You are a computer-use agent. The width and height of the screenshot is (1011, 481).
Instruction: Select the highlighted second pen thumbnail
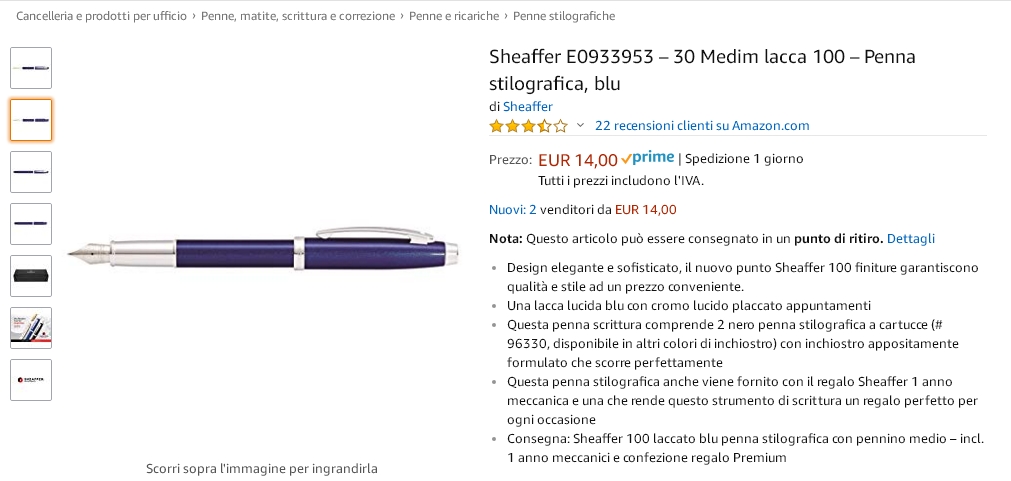click(31, 120)
